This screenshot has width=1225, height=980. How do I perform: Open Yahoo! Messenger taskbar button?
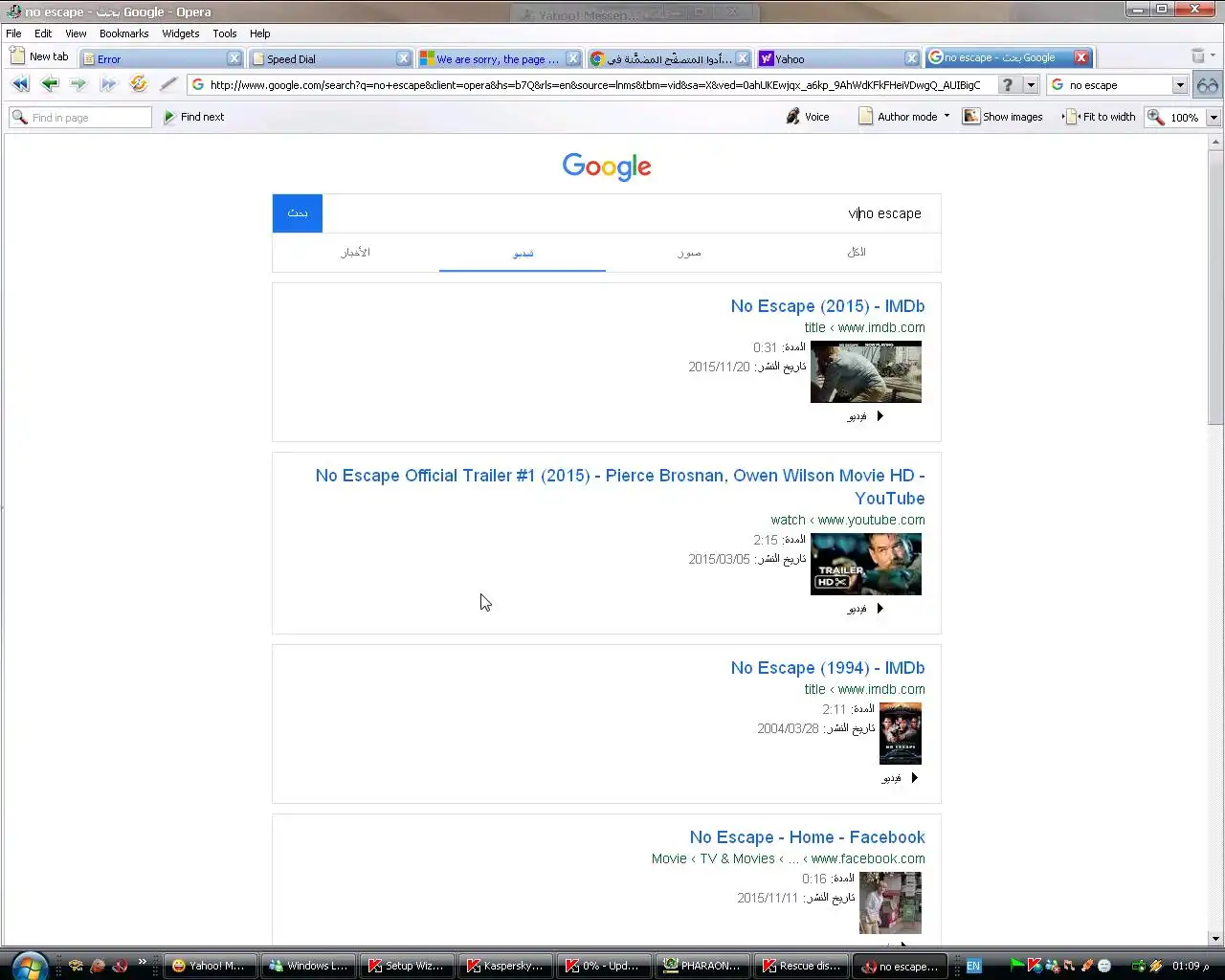pyautogui.click(x=209, y=966)
